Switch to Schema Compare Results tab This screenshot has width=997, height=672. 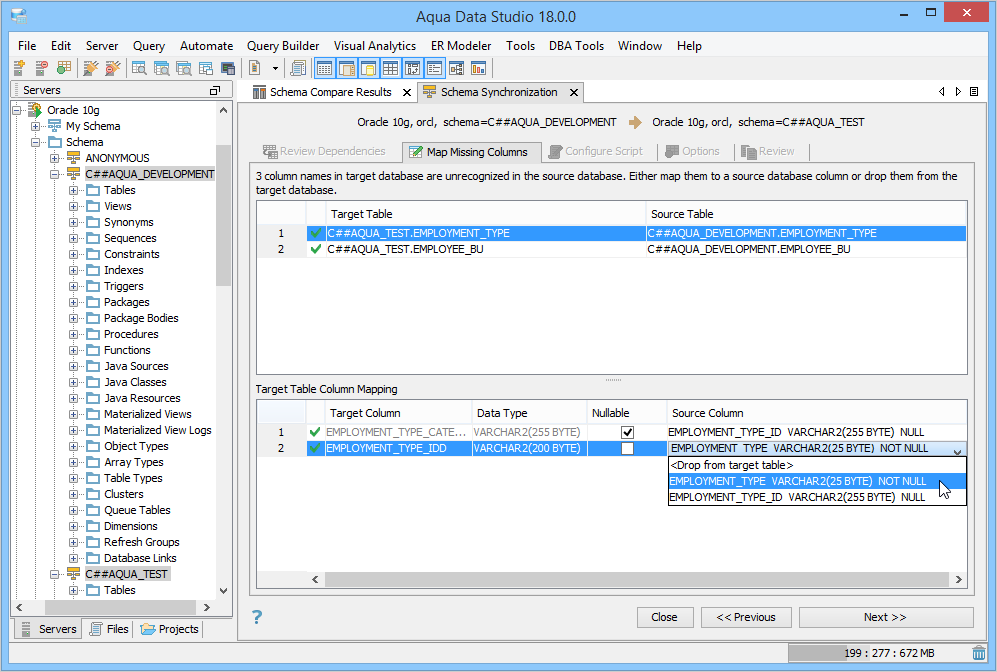click(x=331, y=92)
